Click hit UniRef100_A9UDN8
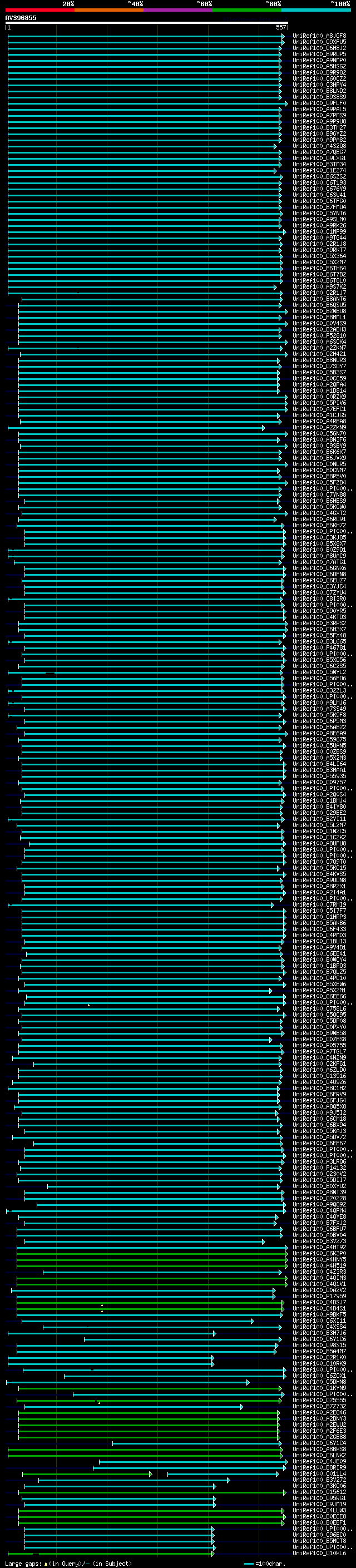This screenshot has width=356, height=1568. [x=319, y=880]
